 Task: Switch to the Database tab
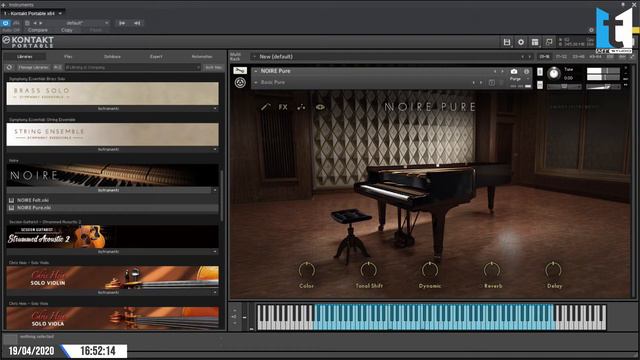click(x=112, y=56)
